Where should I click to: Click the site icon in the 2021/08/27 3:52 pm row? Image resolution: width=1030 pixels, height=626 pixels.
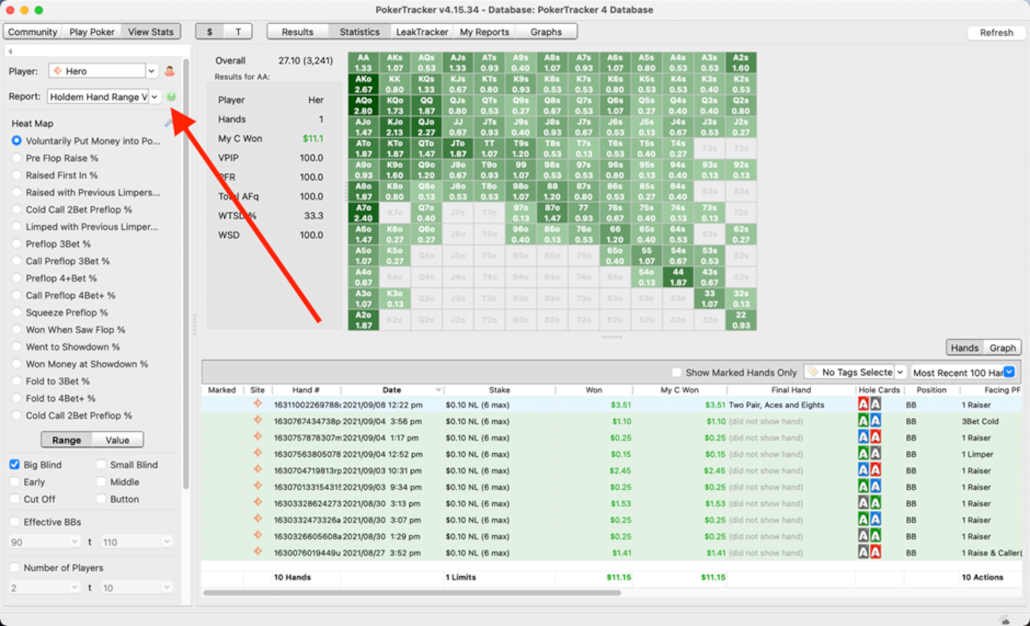coord(258,552)
